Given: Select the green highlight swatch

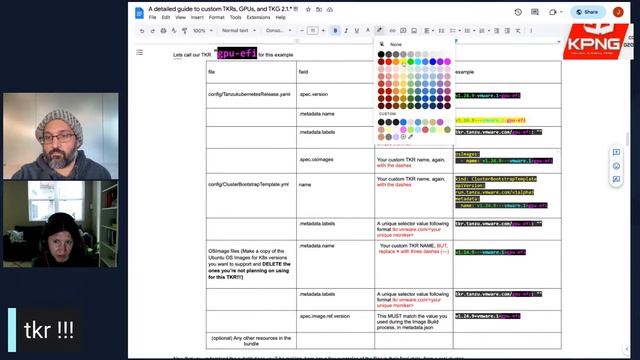Looking at the screenshot, I should [411, 62].
